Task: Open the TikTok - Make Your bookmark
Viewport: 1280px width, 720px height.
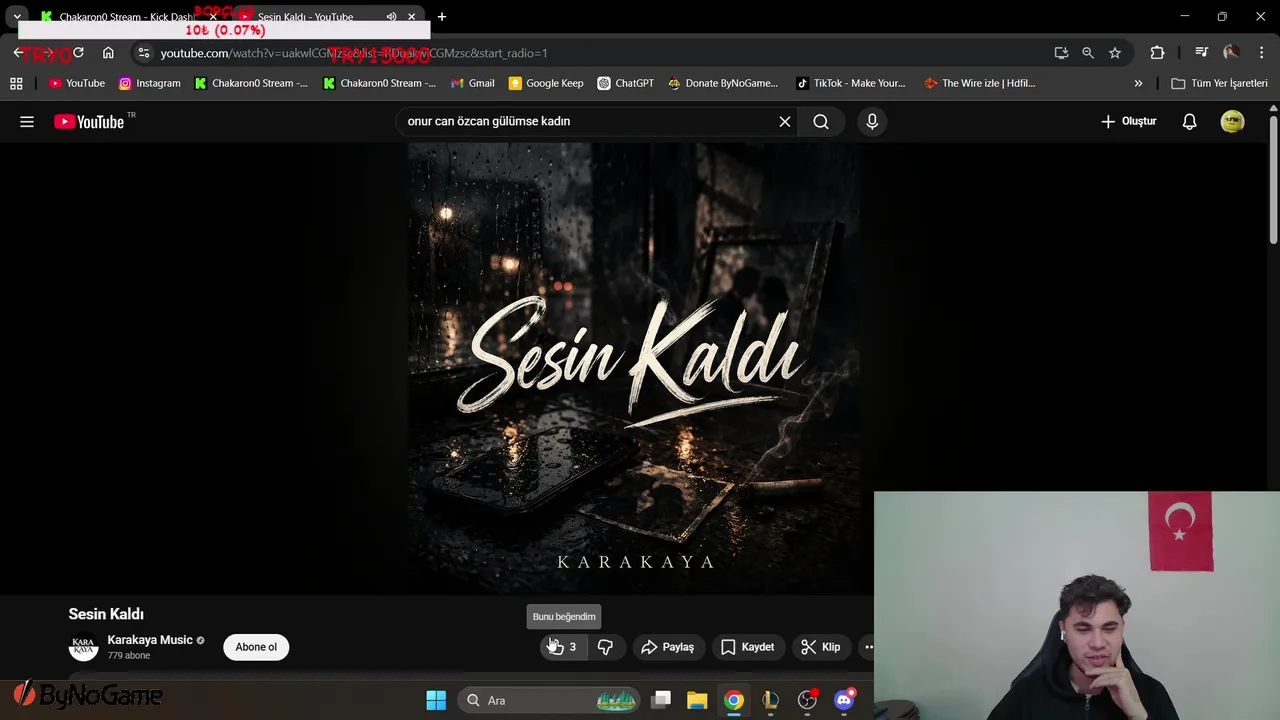Action: [850, 84]
